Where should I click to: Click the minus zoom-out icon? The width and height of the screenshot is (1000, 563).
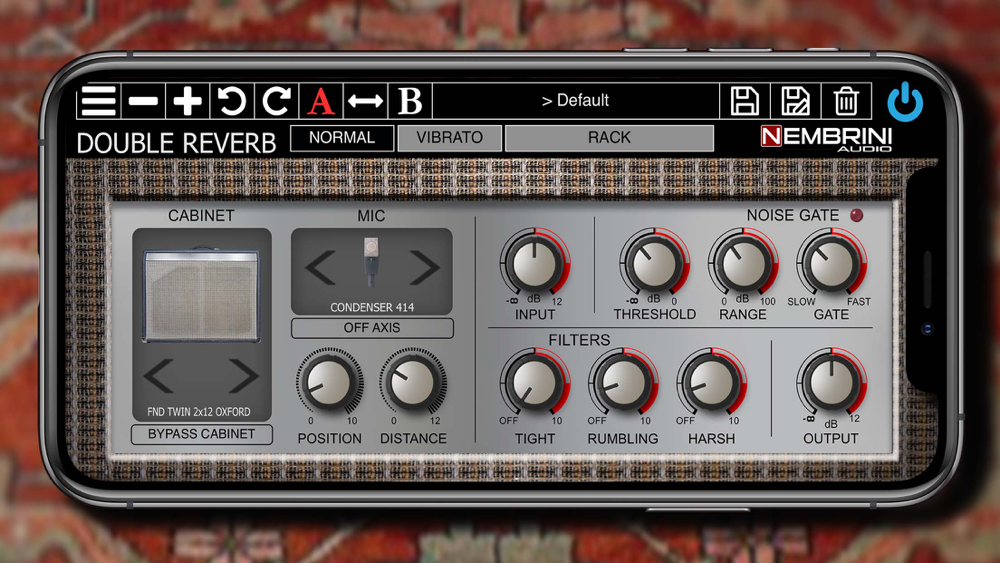(x=143, y=101)
